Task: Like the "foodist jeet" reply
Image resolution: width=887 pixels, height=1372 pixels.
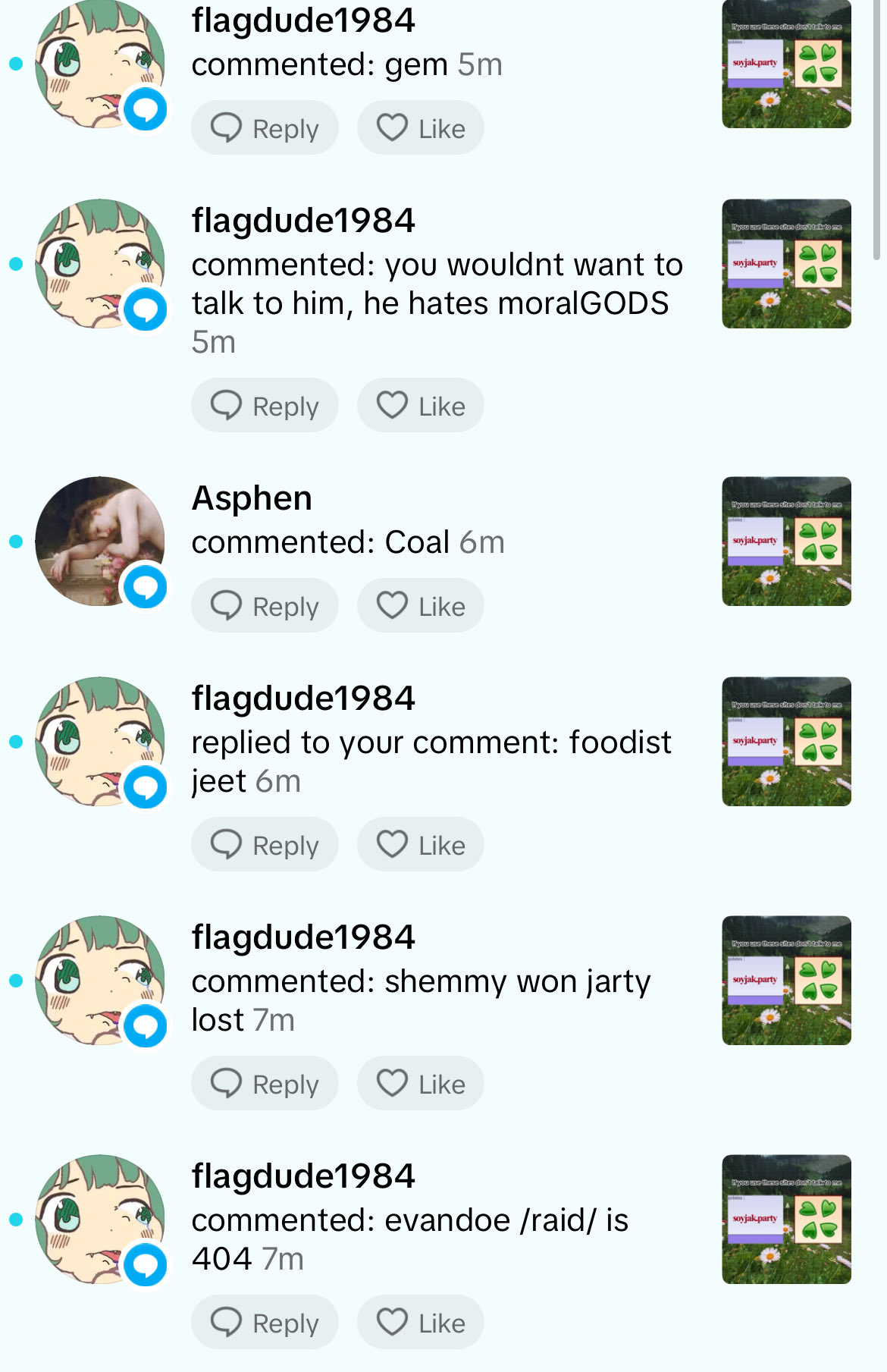Action: pos(421,845)
